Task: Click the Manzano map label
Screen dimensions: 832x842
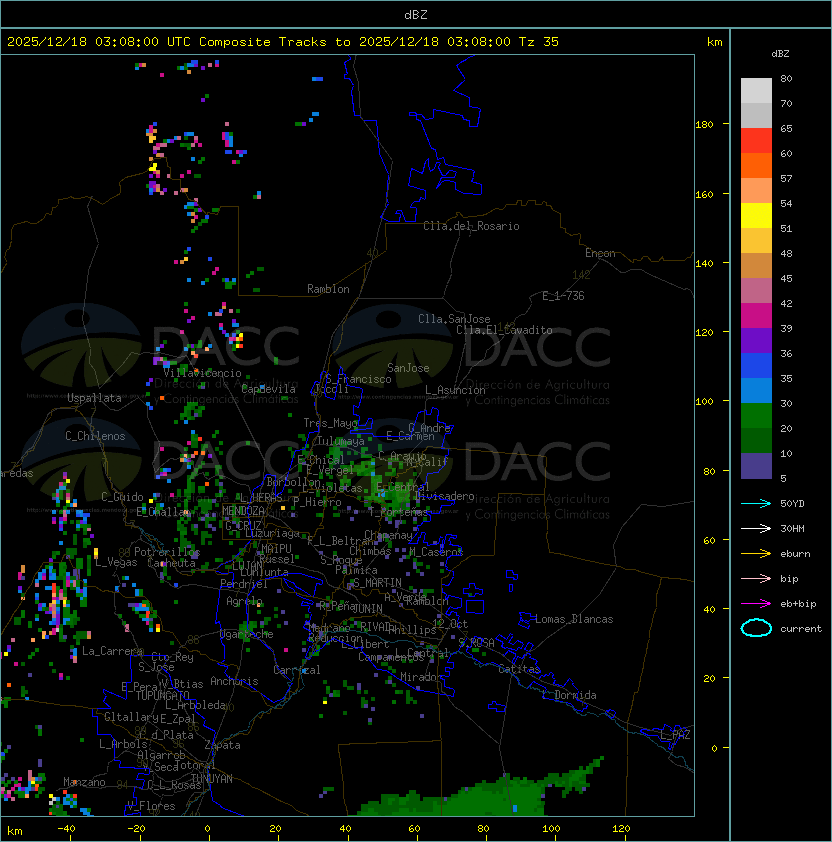Action: [84, 782]
